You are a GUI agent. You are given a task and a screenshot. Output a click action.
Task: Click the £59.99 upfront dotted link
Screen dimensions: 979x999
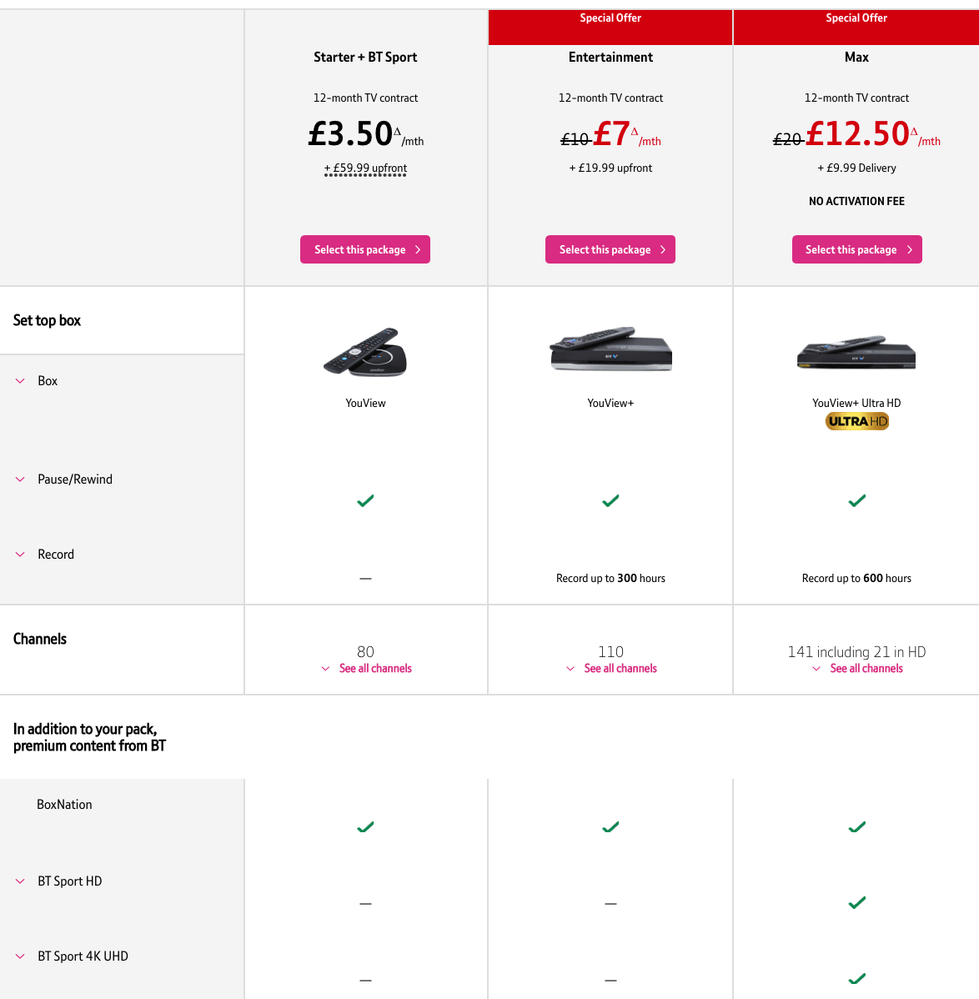(x=366, y=168)
